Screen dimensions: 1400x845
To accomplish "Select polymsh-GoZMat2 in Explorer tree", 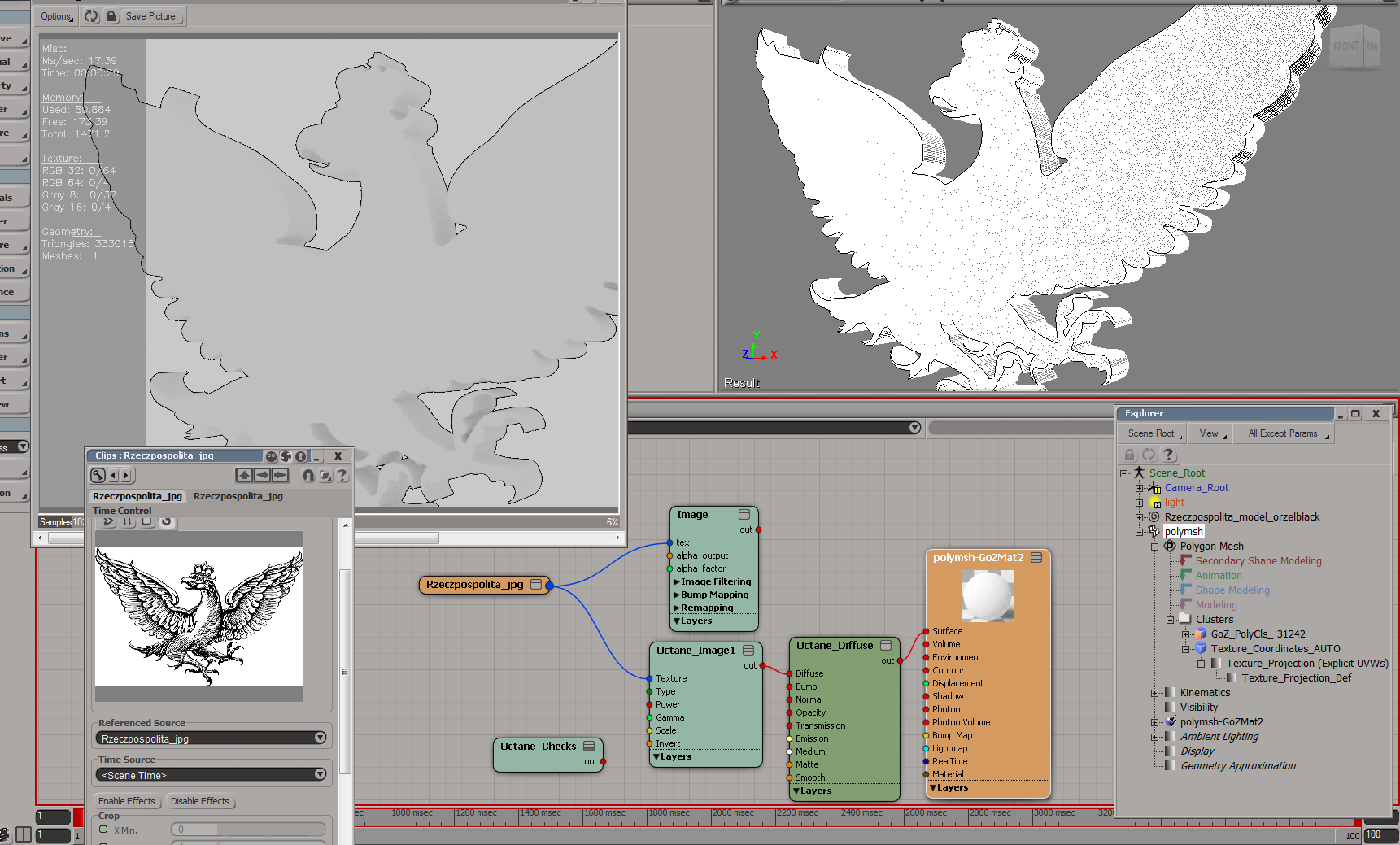I will tap(1221, 722).
